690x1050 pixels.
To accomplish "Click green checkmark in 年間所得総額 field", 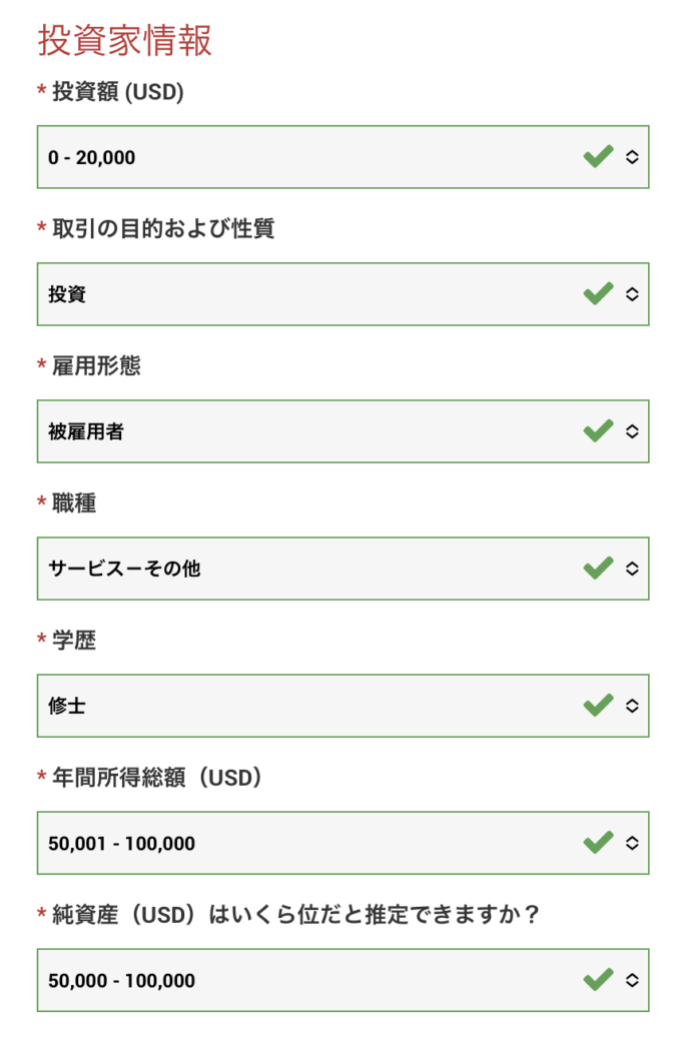I will click(x=598, y=842).
